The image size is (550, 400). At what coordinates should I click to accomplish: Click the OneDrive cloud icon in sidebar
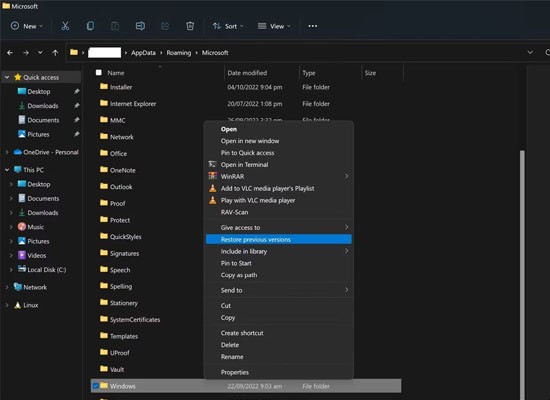coord(18,152)
